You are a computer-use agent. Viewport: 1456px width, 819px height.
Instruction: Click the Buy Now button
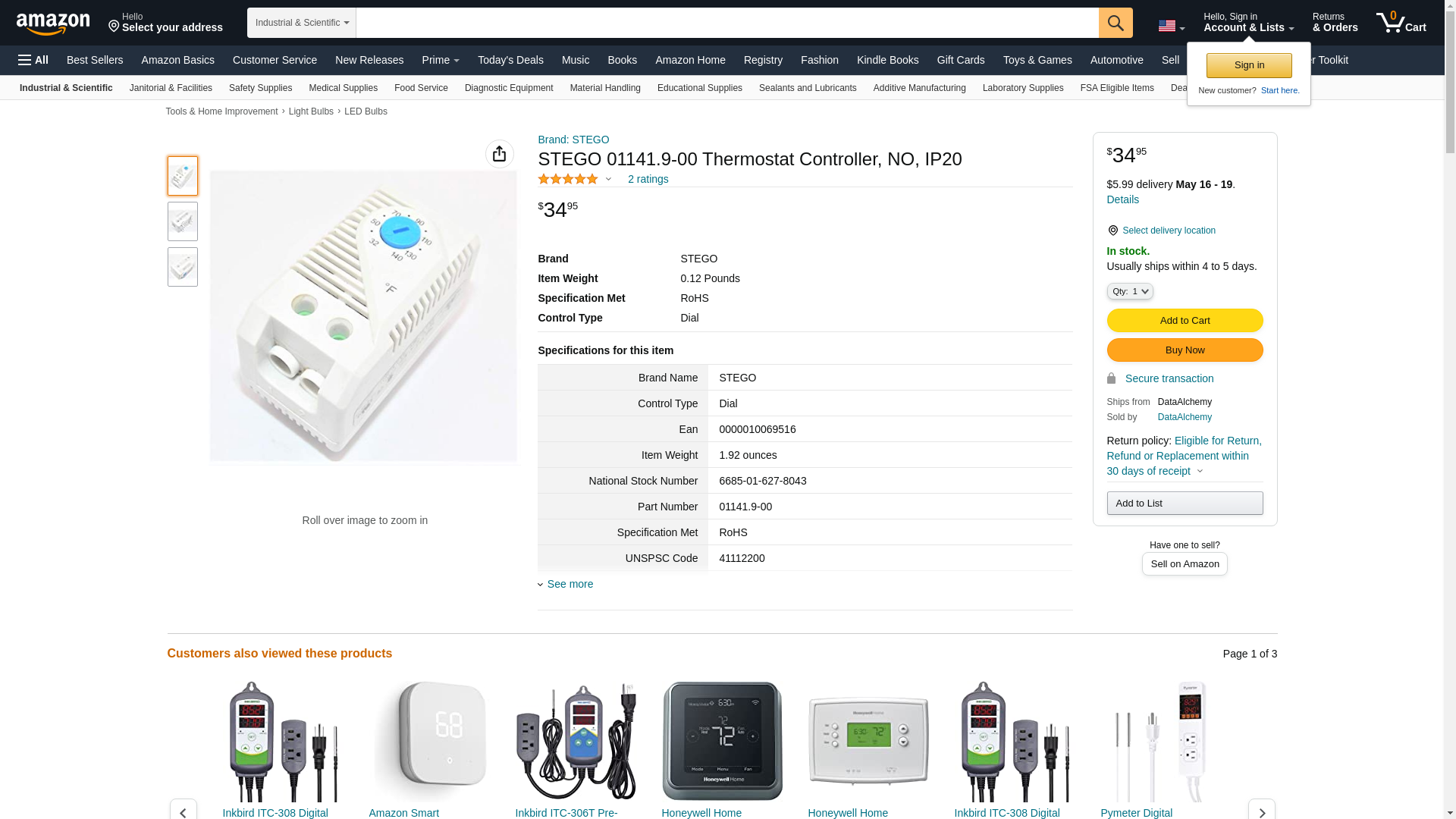[x=1185, y=350]
